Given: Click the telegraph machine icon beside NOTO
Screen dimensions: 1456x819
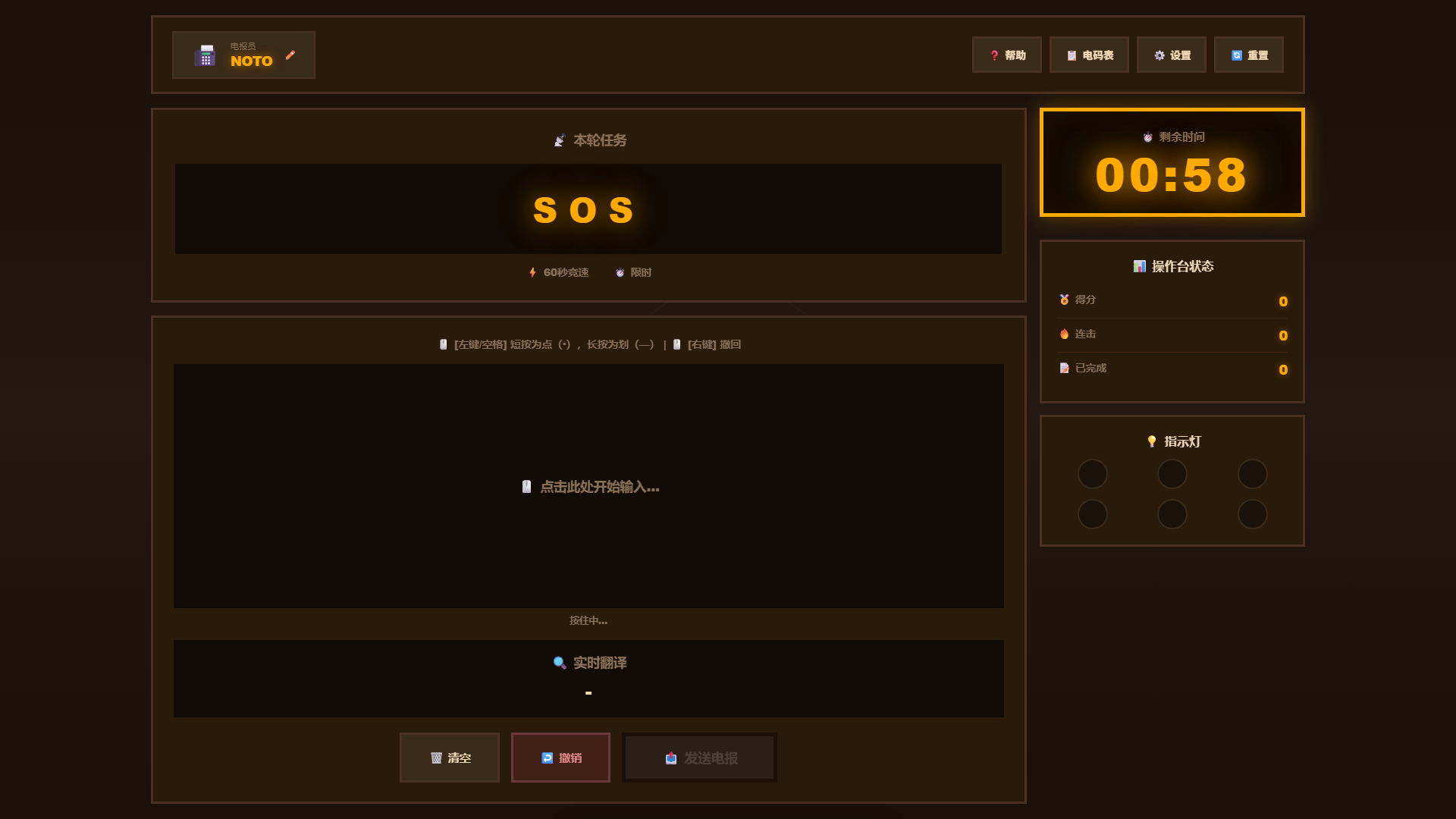Looking at the screenshot, I should pyautogui.click(x=205, y=55).
